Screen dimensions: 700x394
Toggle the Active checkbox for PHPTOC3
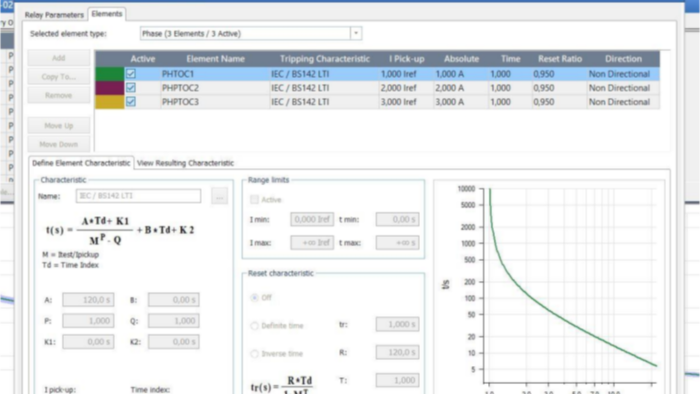130,102
